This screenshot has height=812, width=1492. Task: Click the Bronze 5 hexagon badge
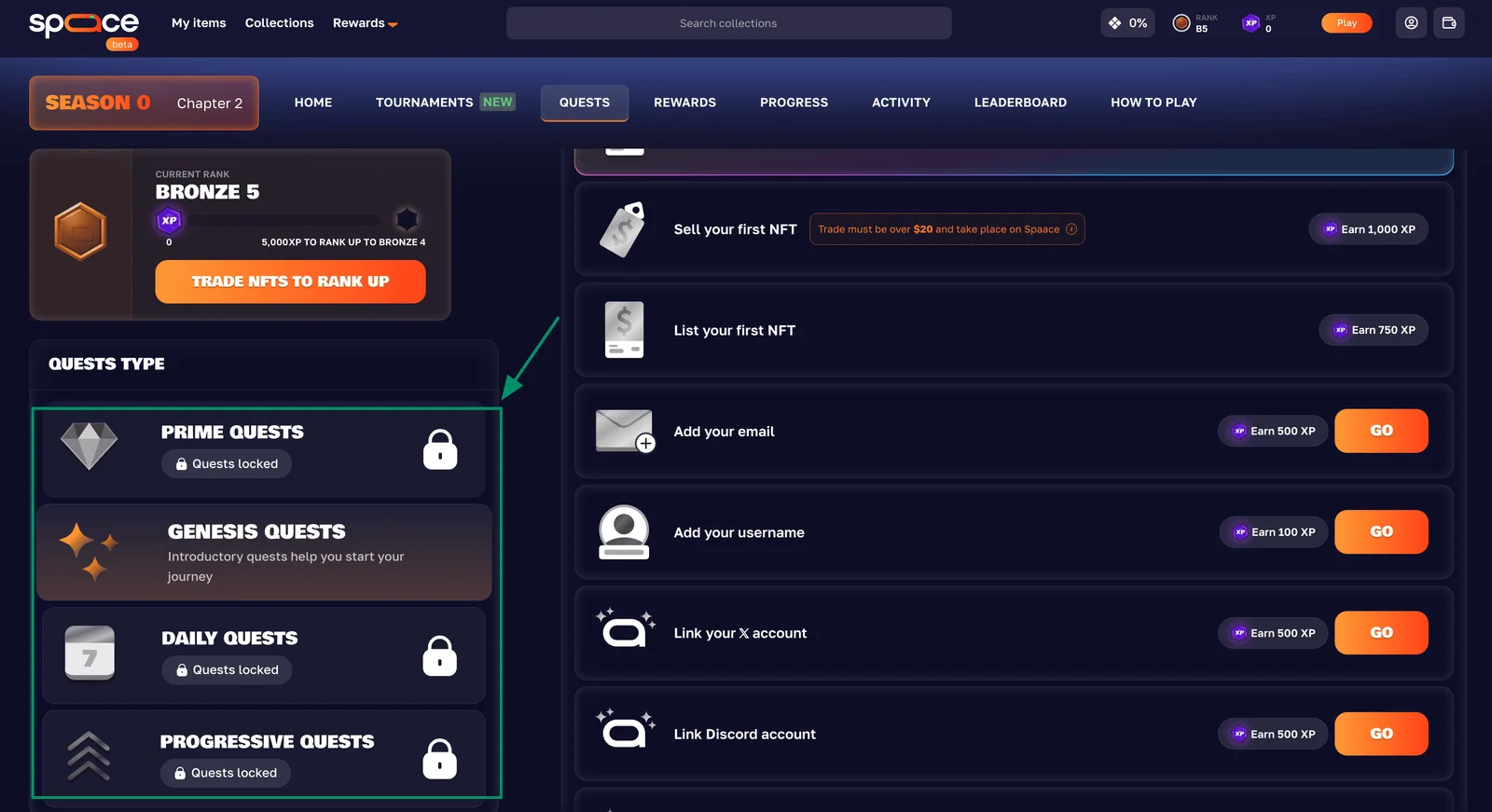[80, 231]
